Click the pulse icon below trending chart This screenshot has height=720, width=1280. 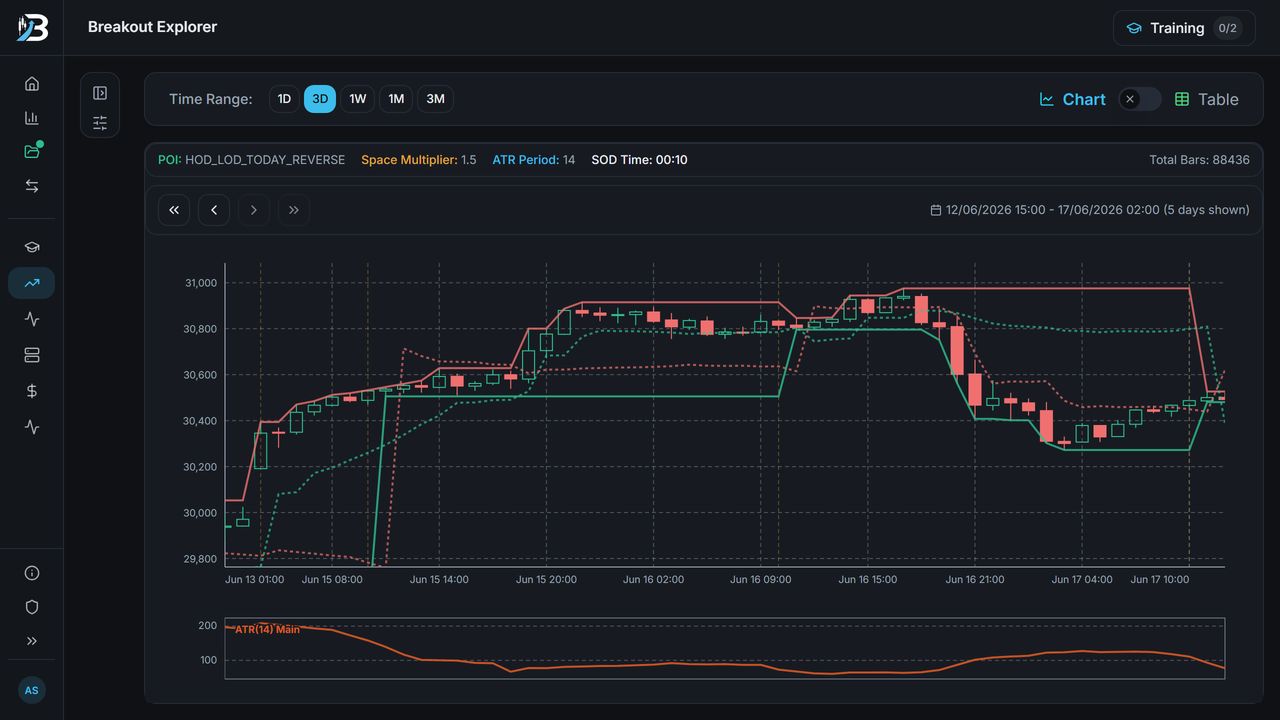32,319
